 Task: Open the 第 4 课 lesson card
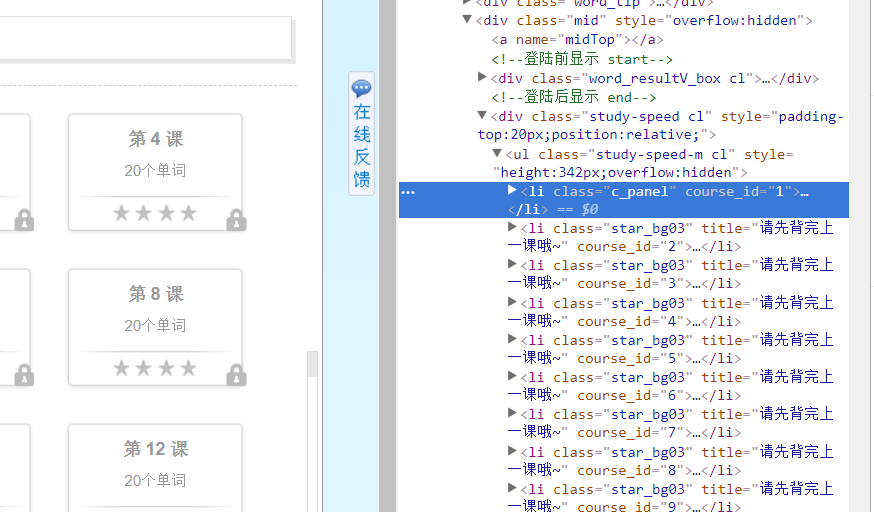[x=156, y=172]
